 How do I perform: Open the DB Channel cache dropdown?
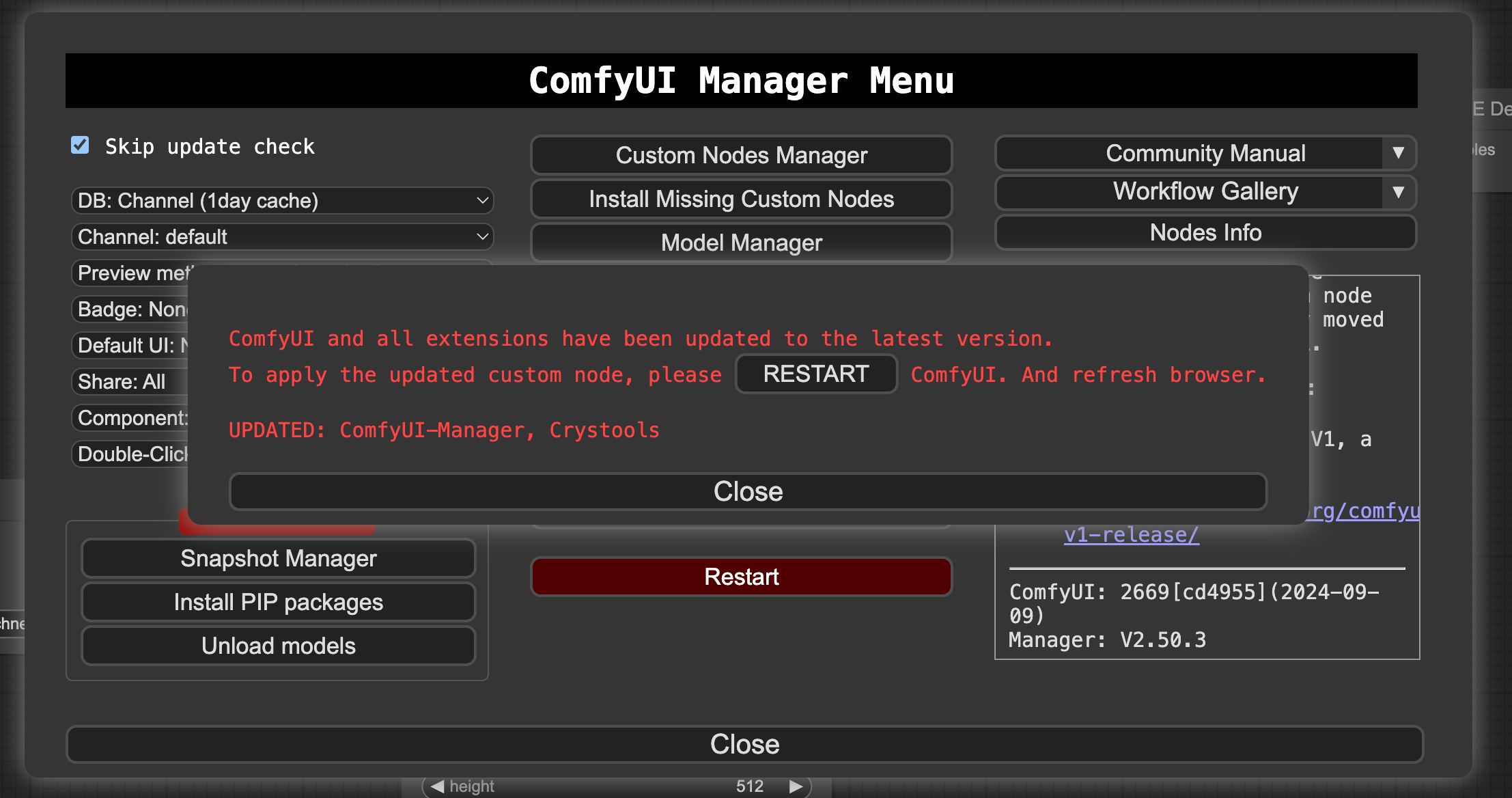282,201
